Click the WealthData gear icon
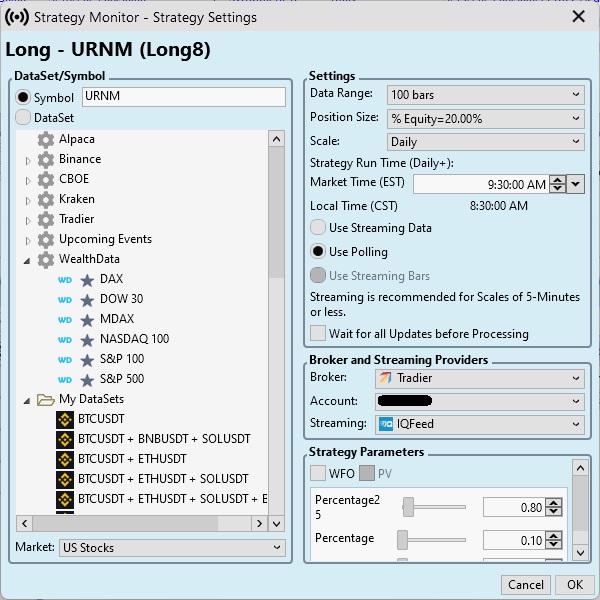This screenshot has width=600, height=600. [x=46, y=259]
